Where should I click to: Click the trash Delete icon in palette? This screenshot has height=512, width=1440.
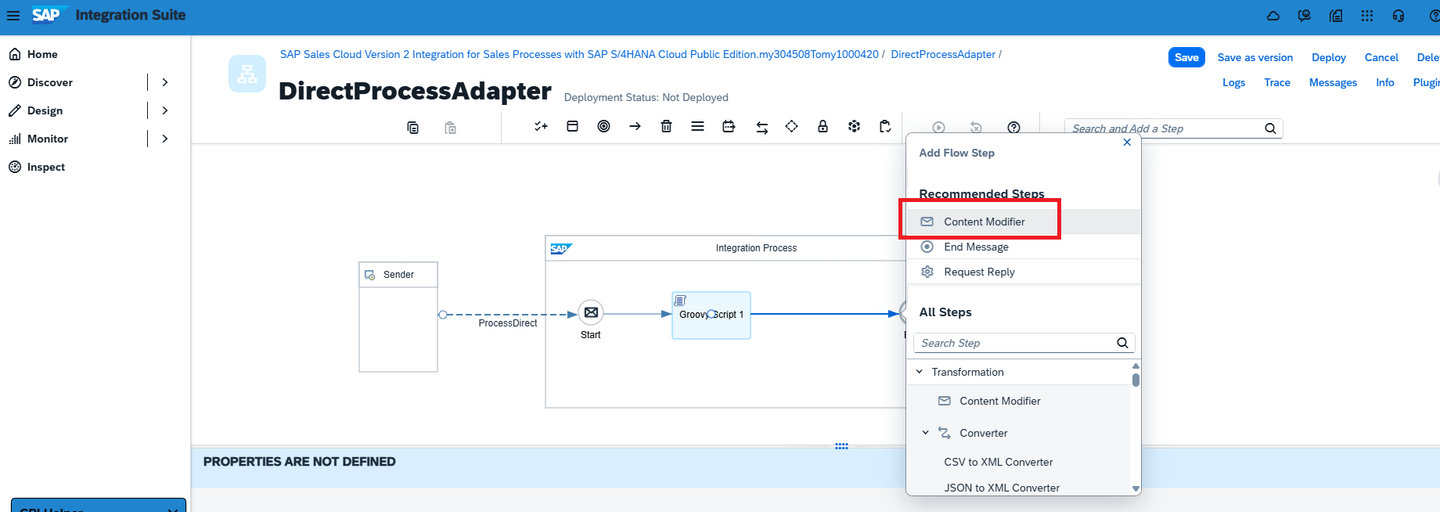[x=666, y=127]
